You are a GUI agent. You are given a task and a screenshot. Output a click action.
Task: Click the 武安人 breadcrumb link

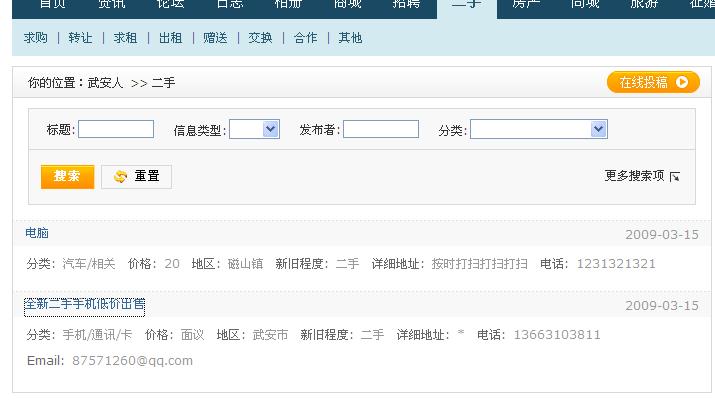point(105,83)
